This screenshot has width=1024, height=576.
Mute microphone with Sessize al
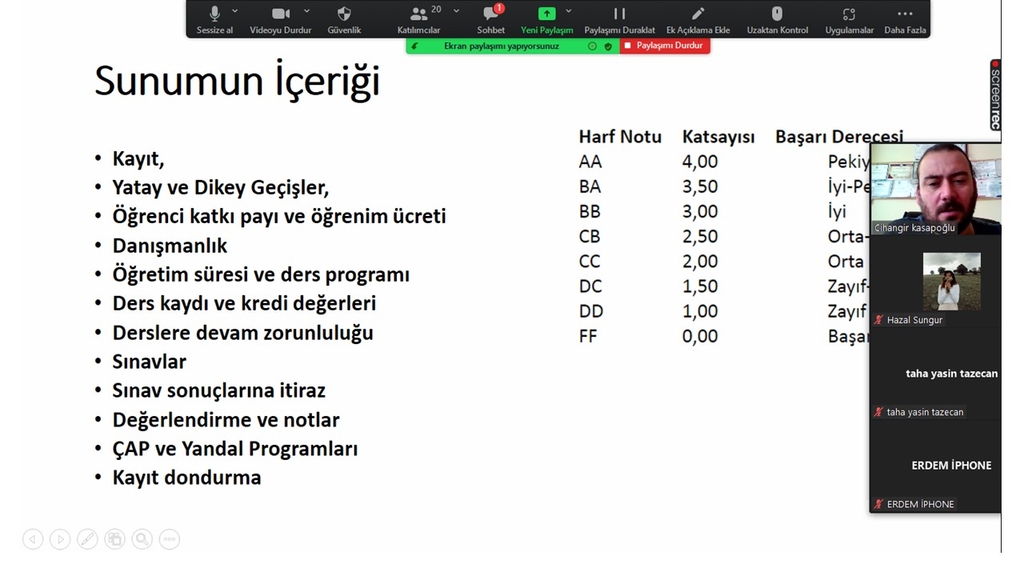click(x=214, y=19)
